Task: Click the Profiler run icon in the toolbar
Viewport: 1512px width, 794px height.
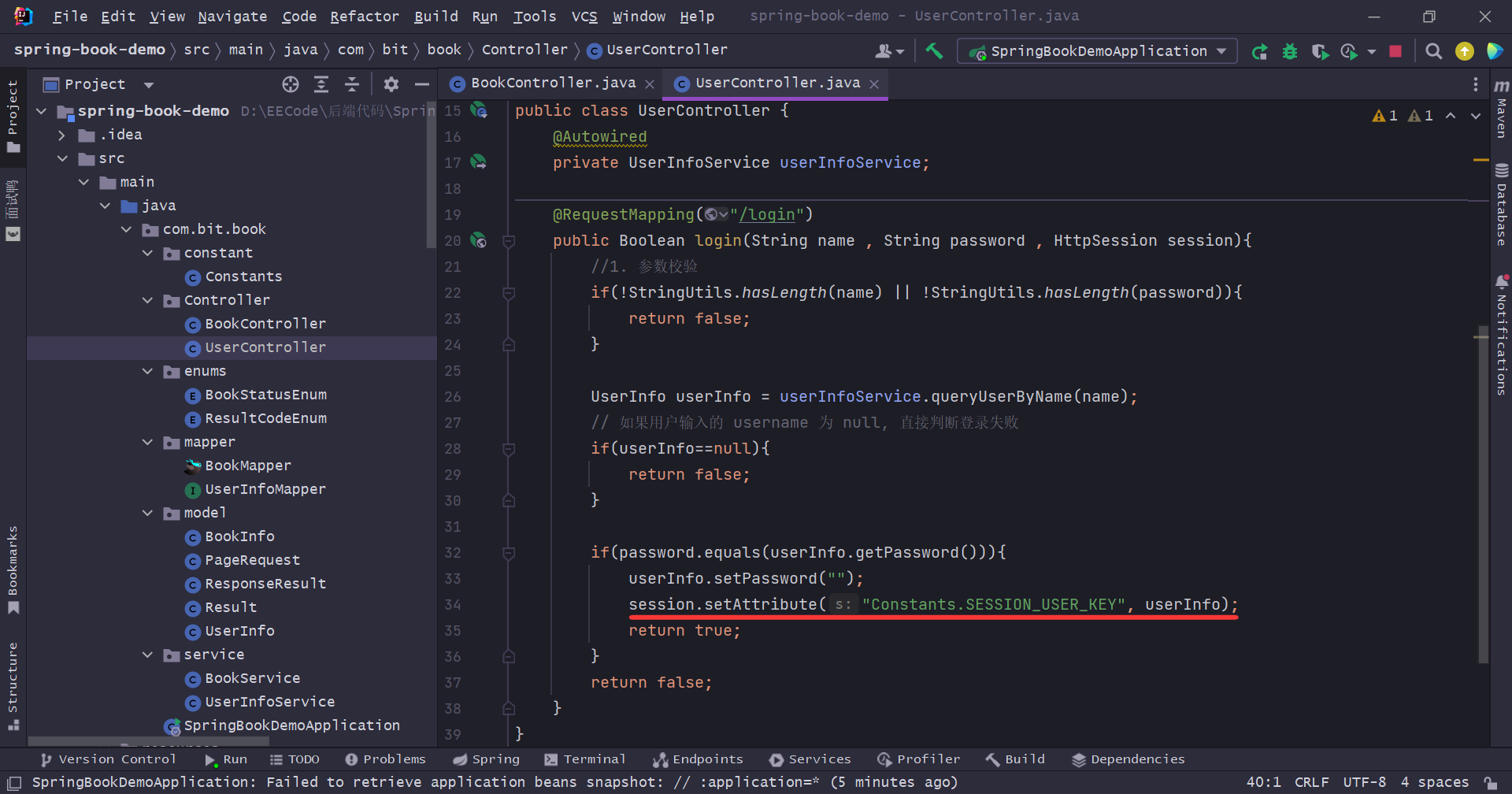Action: [x=1350, y=51]
